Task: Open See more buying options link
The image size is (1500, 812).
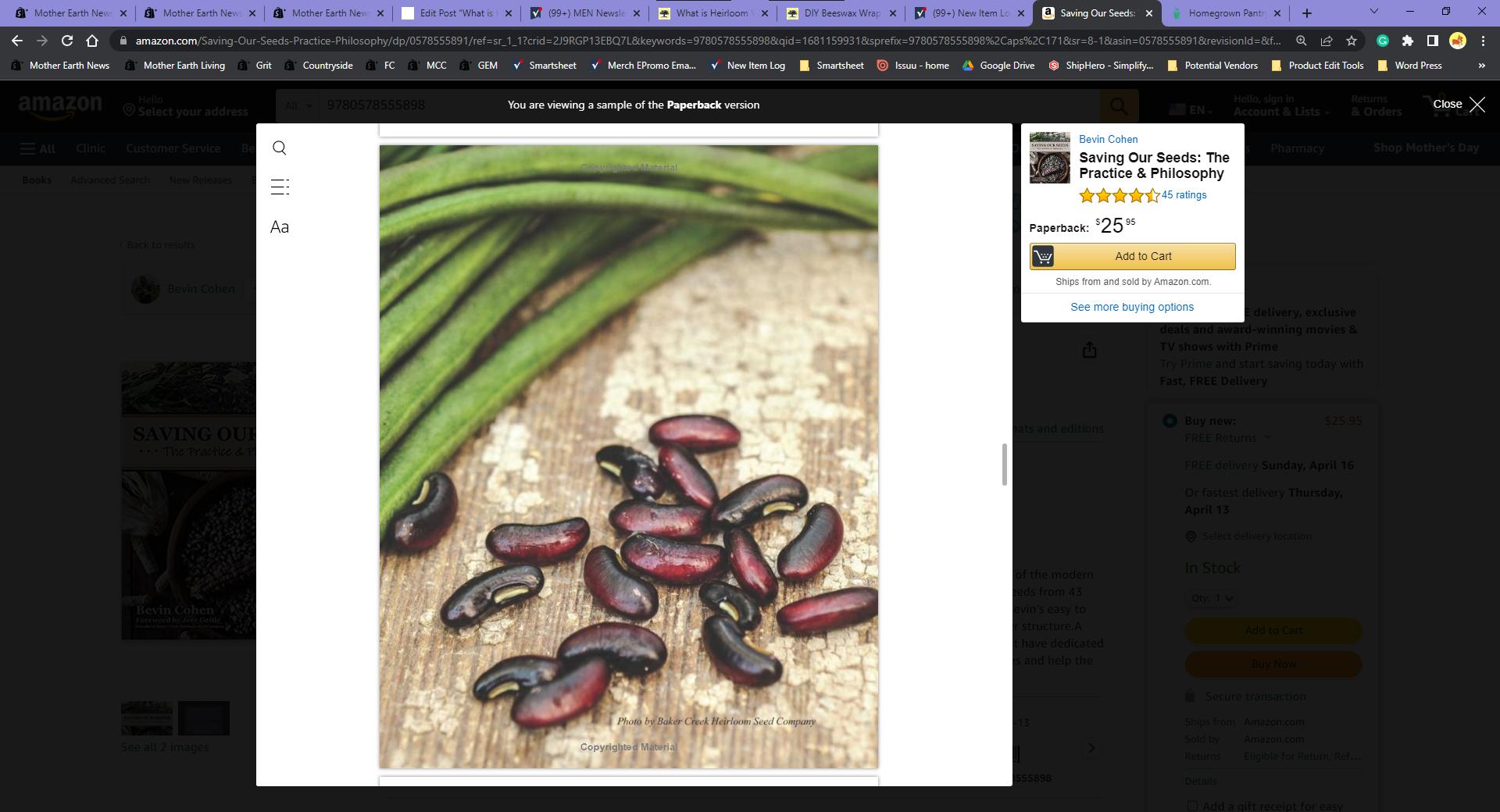Action: (x=1132, y=307)
